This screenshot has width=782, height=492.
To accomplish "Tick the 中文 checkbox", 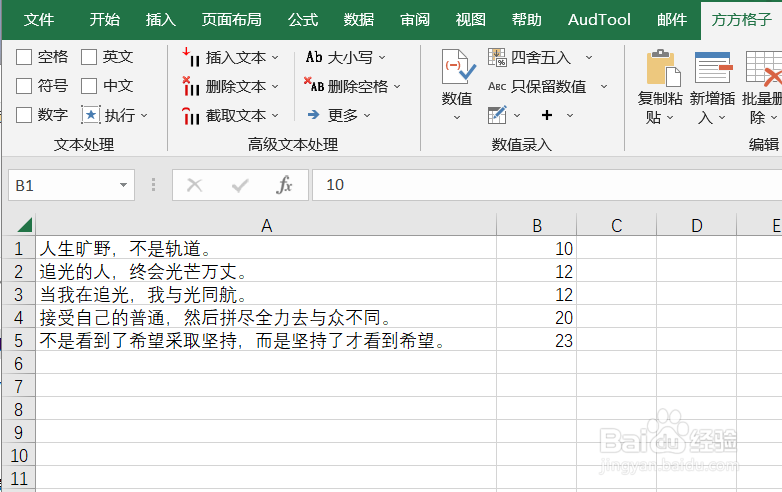I will point(89,86).
